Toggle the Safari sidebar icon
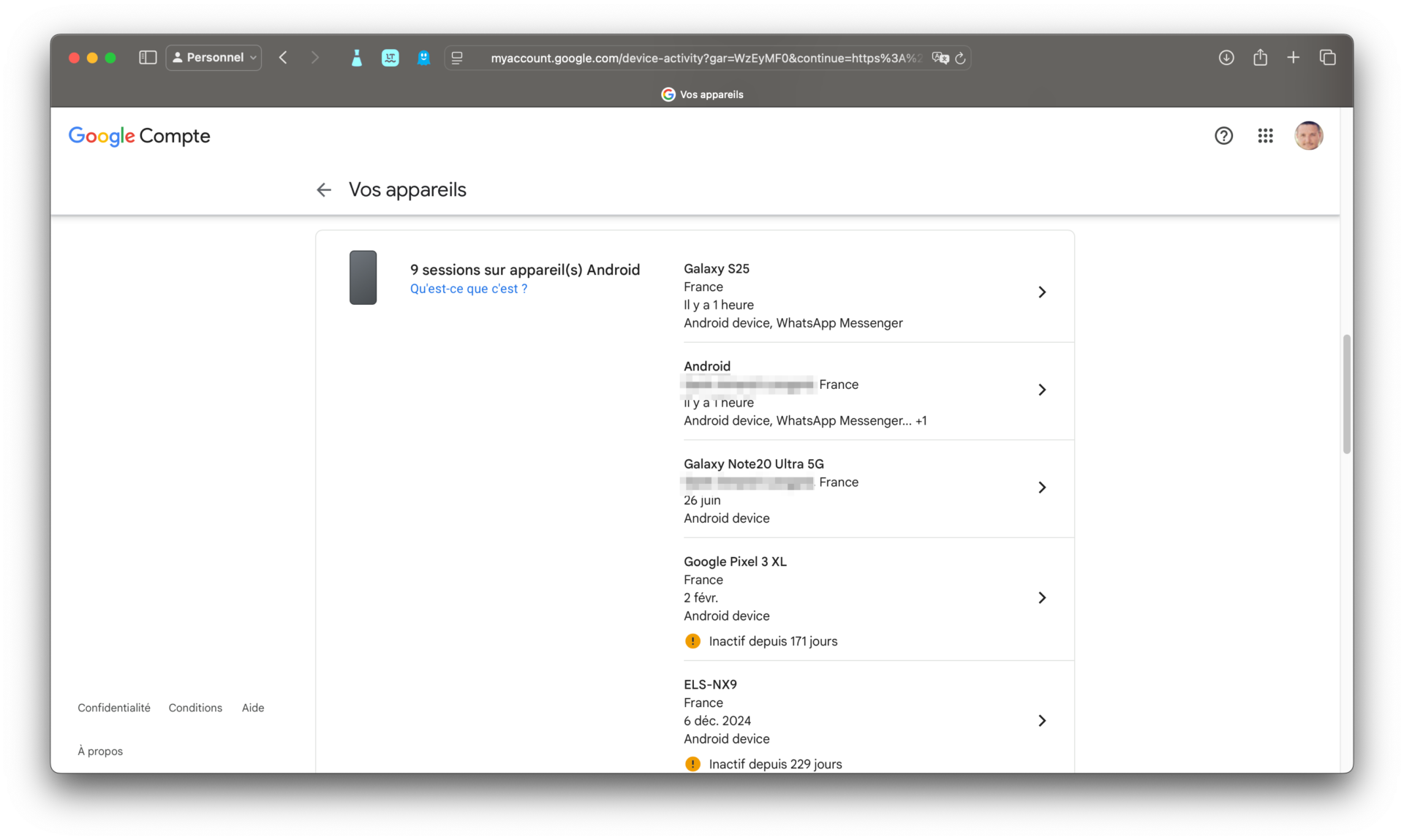The height and width of the screenshot is (840, 1404). pos(148,58)
